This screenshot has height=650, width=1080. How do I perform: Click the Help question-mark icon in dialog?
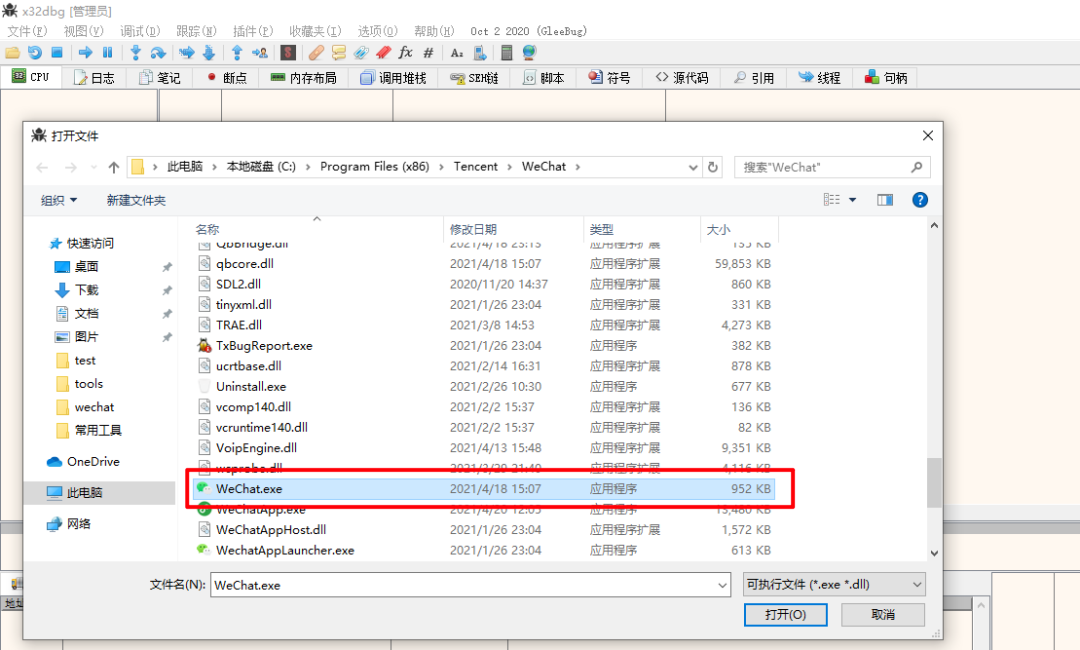click(x=920, y=200)
